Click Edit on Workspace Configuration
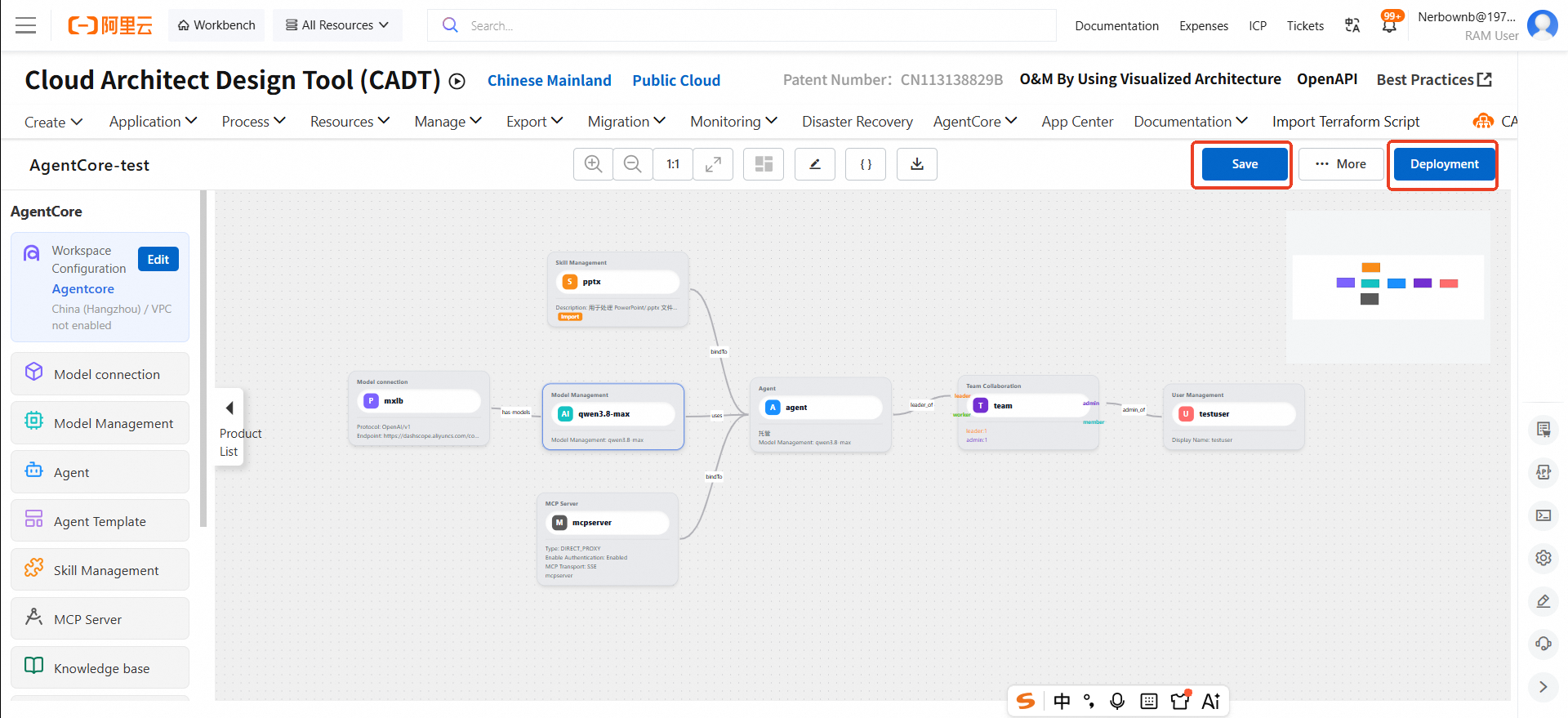The height and width of the screenshot is (718, 1568). click(x=158, y=259)
